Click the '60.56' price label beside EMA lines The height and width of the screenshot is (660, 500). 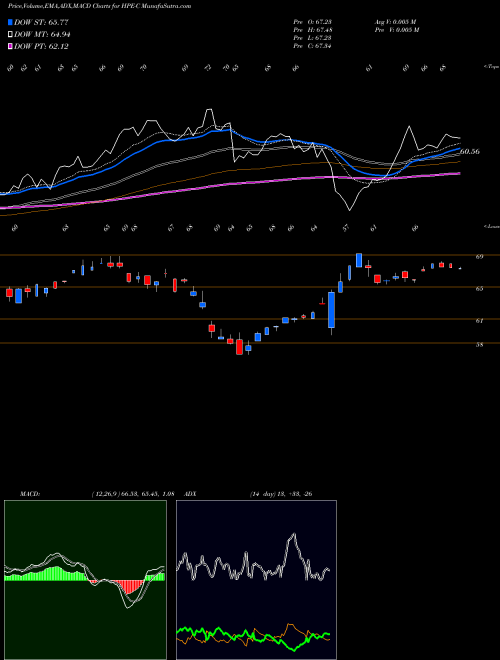point(470,152)
